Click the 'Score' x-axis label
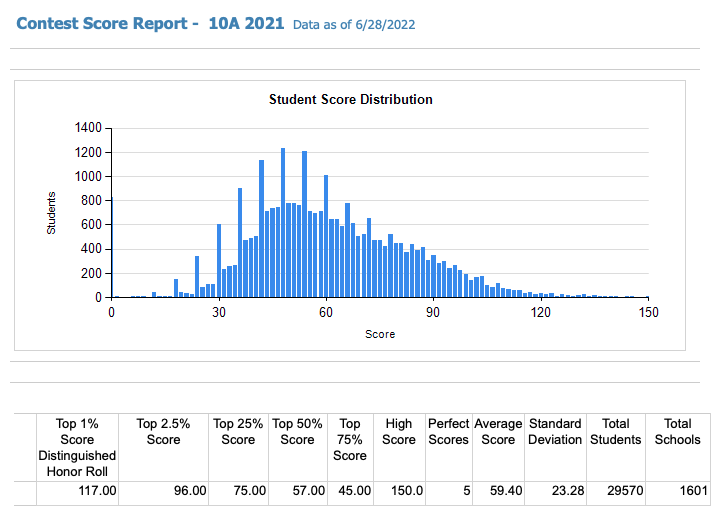Image resolution: width=724 pixels, height=516 pixels. (380, 334)
